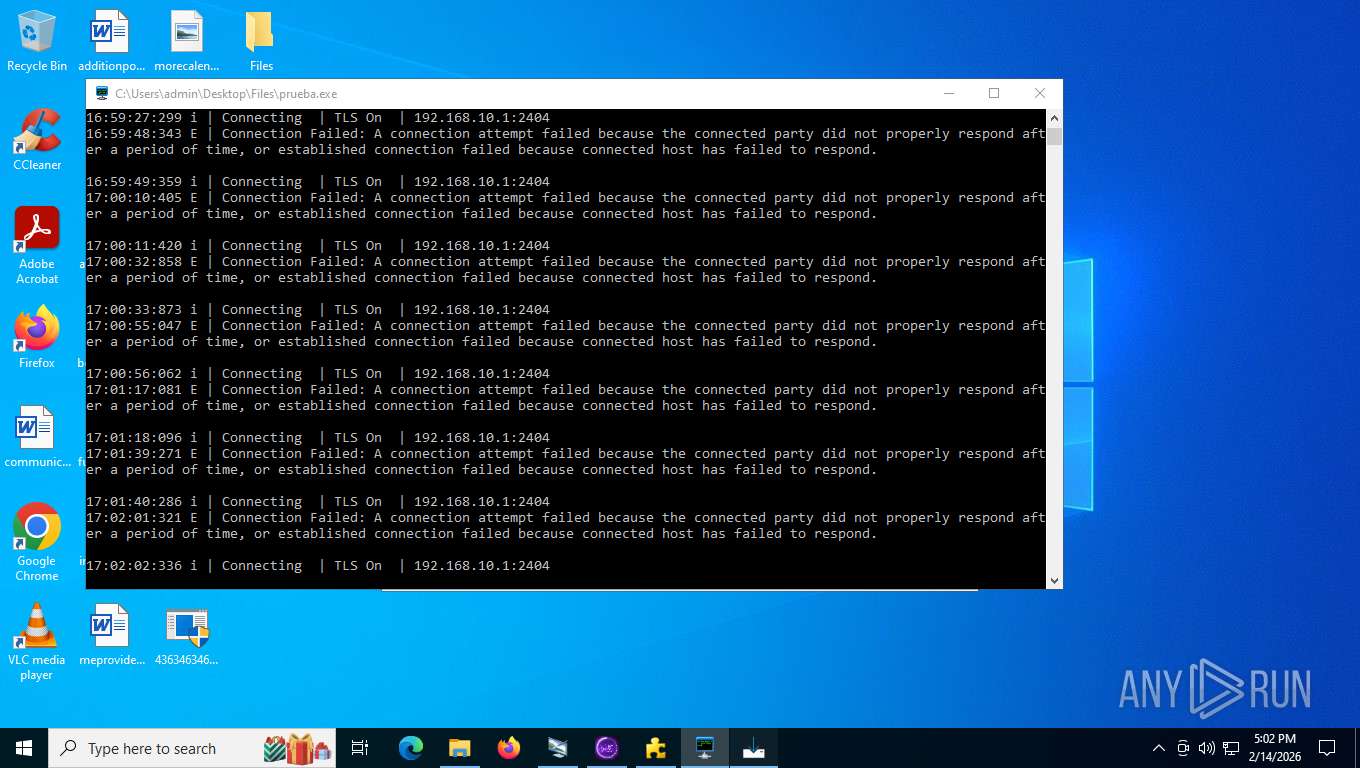The height and width of the screenshot is (768, 1360).
Task: Click the 17:00:56:062 Connecting log line
Action: coord(318,374)
